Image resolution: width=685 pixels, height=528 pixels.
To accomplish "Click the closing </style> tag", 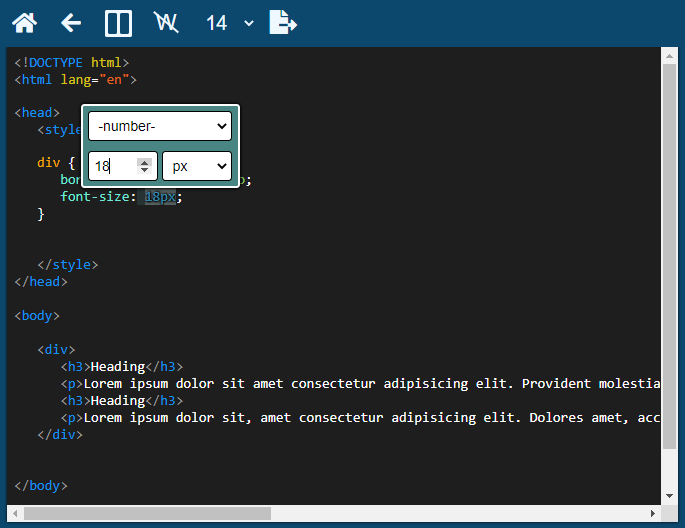I will click(68, 265).
